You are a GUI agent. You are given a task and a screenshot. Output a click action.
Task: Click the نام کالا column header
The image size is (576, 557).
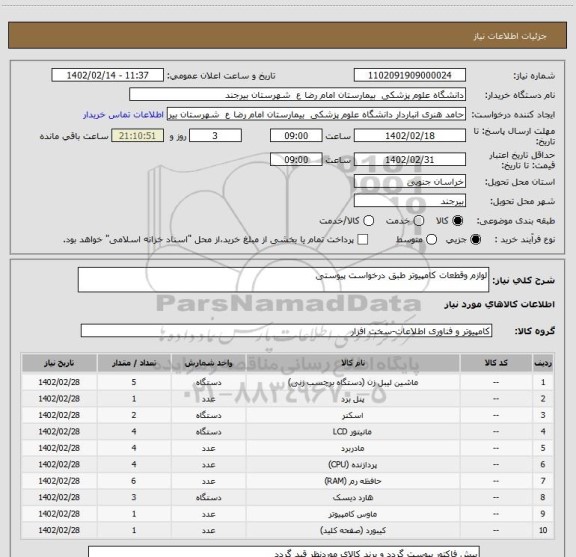(x=353, y=363)
